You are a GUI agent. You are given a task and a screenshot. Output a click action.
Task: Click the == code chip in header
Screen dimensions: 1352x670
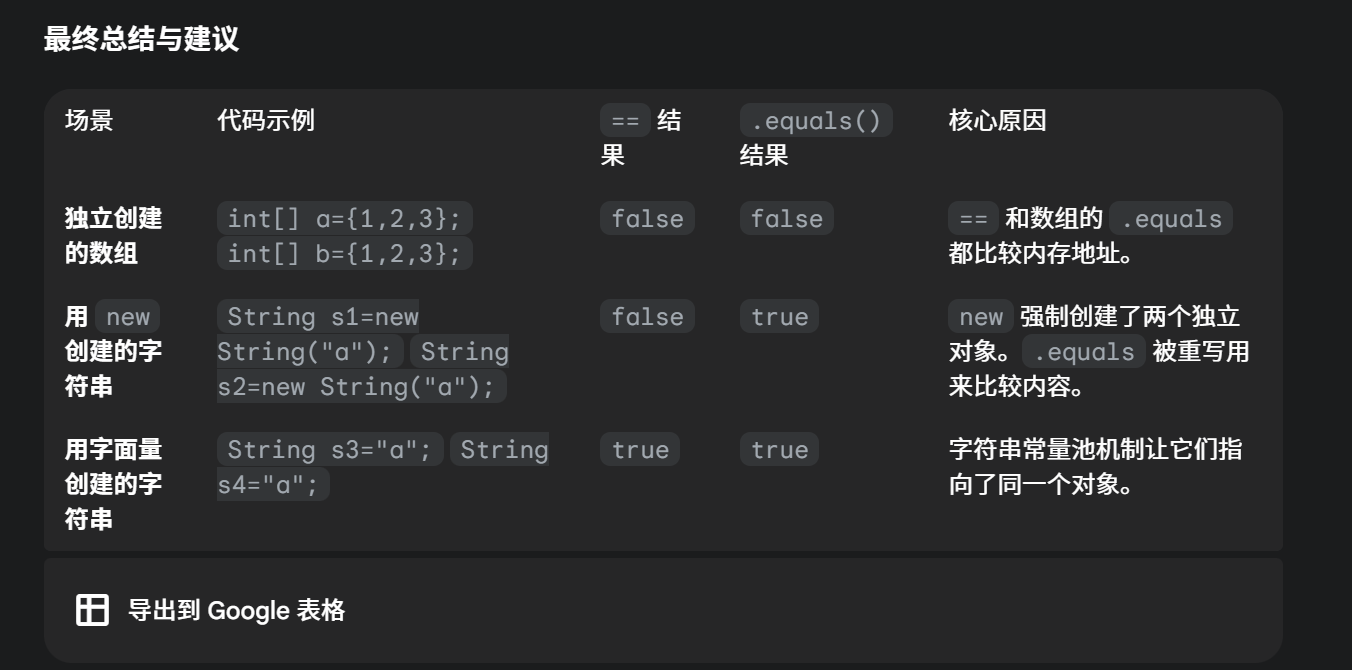625,121
